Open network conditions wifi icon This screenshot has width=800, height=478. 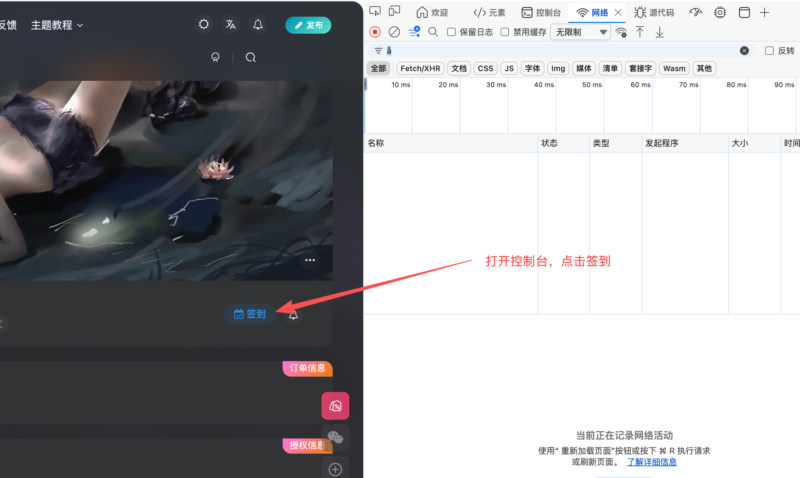click(621, 32)
